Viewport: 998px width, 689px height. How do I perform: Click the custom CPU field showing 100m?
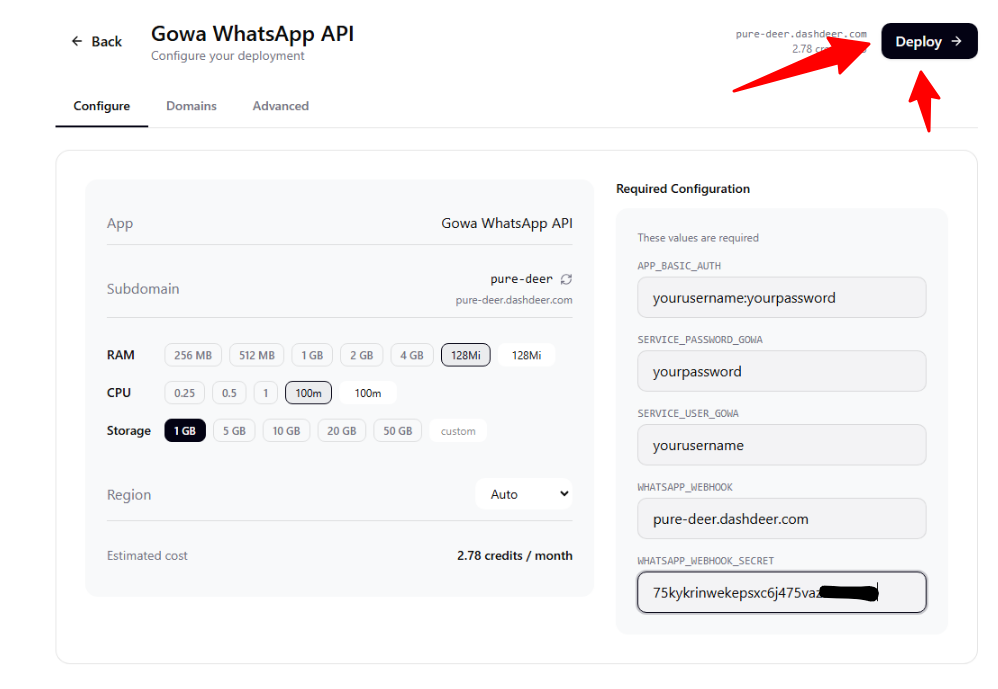pos(368,393)
